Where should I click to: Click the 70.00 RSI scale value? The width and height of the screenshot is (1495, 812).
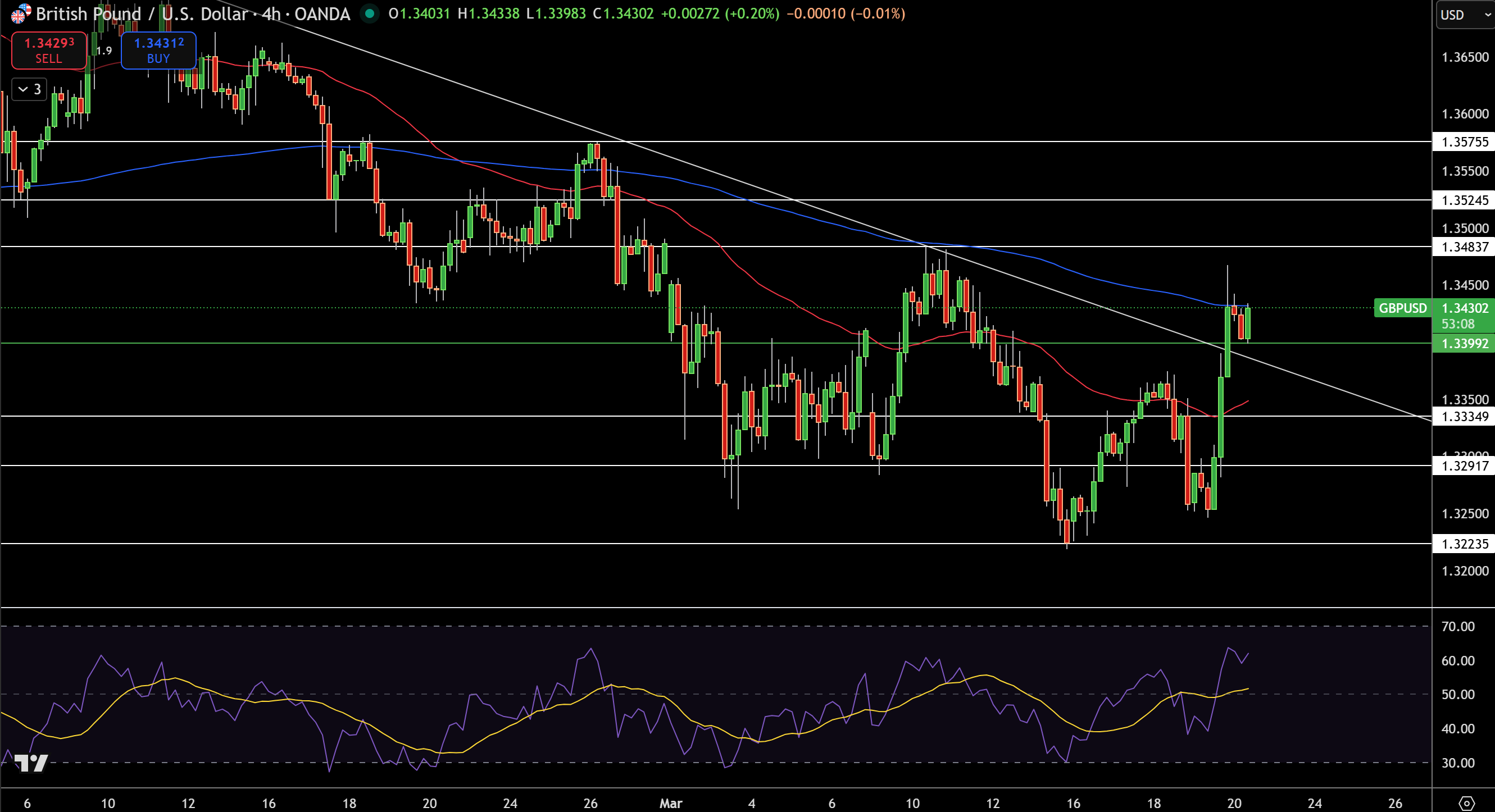pos(1458,626)
